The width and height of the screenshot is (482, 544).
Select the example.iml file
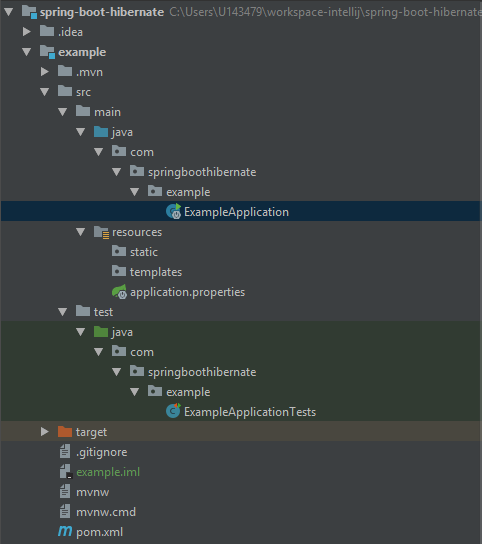pos(108,472)
